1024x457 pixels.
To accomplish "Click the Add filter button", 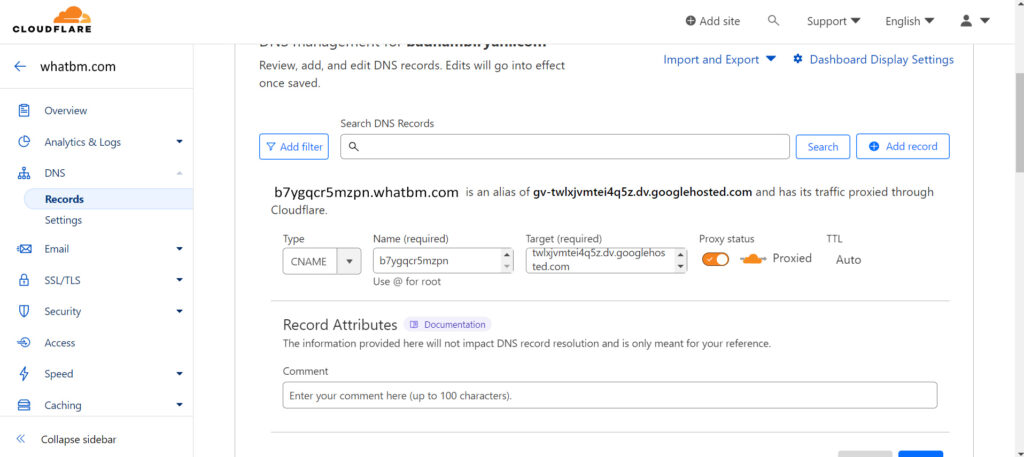I will (294, 147).
